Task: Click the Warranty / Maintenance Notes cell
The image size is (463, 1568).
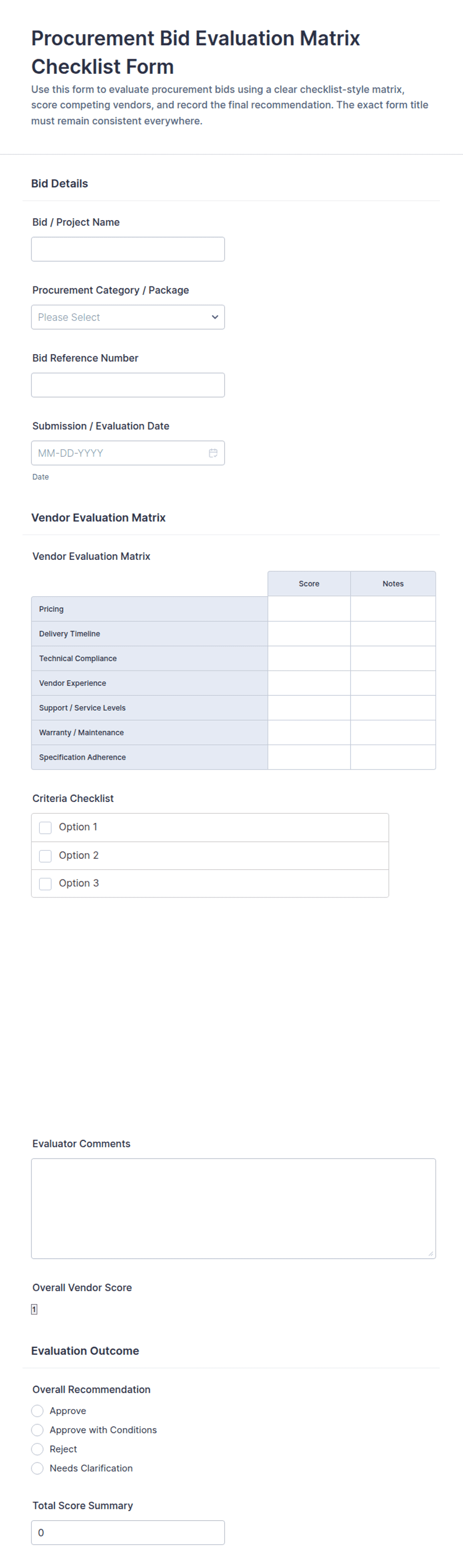Action: 393,733
